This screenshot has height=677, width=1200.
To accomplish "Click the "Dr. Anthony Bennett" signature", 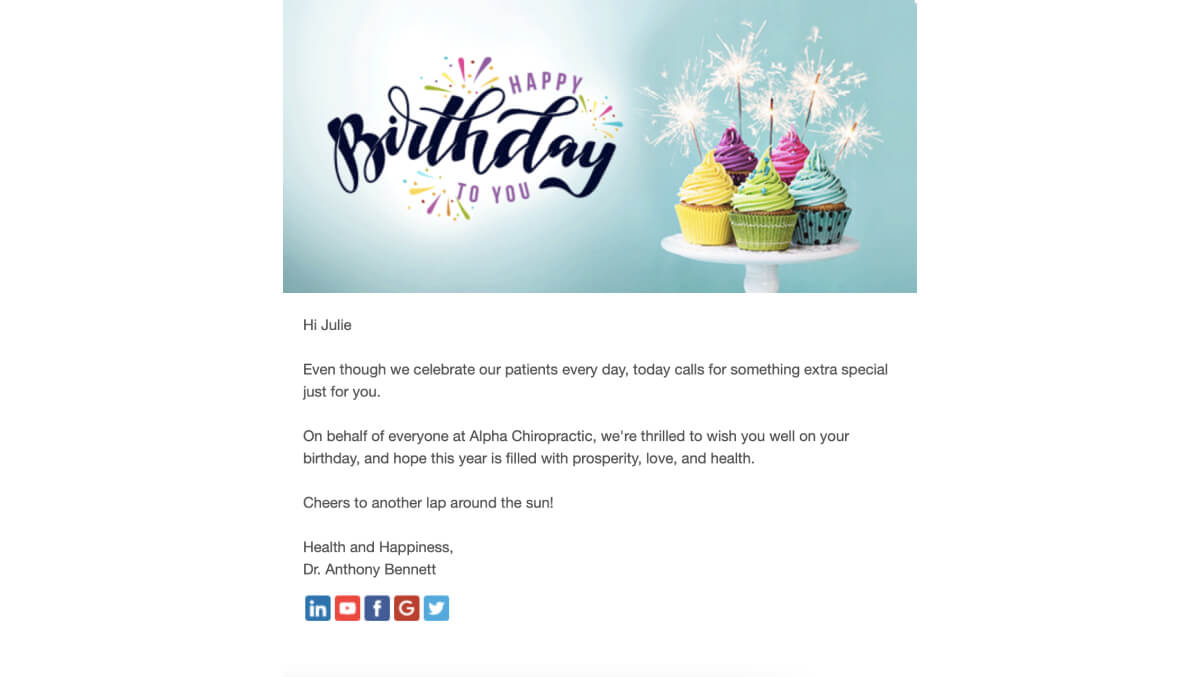I will coord(369,570).
